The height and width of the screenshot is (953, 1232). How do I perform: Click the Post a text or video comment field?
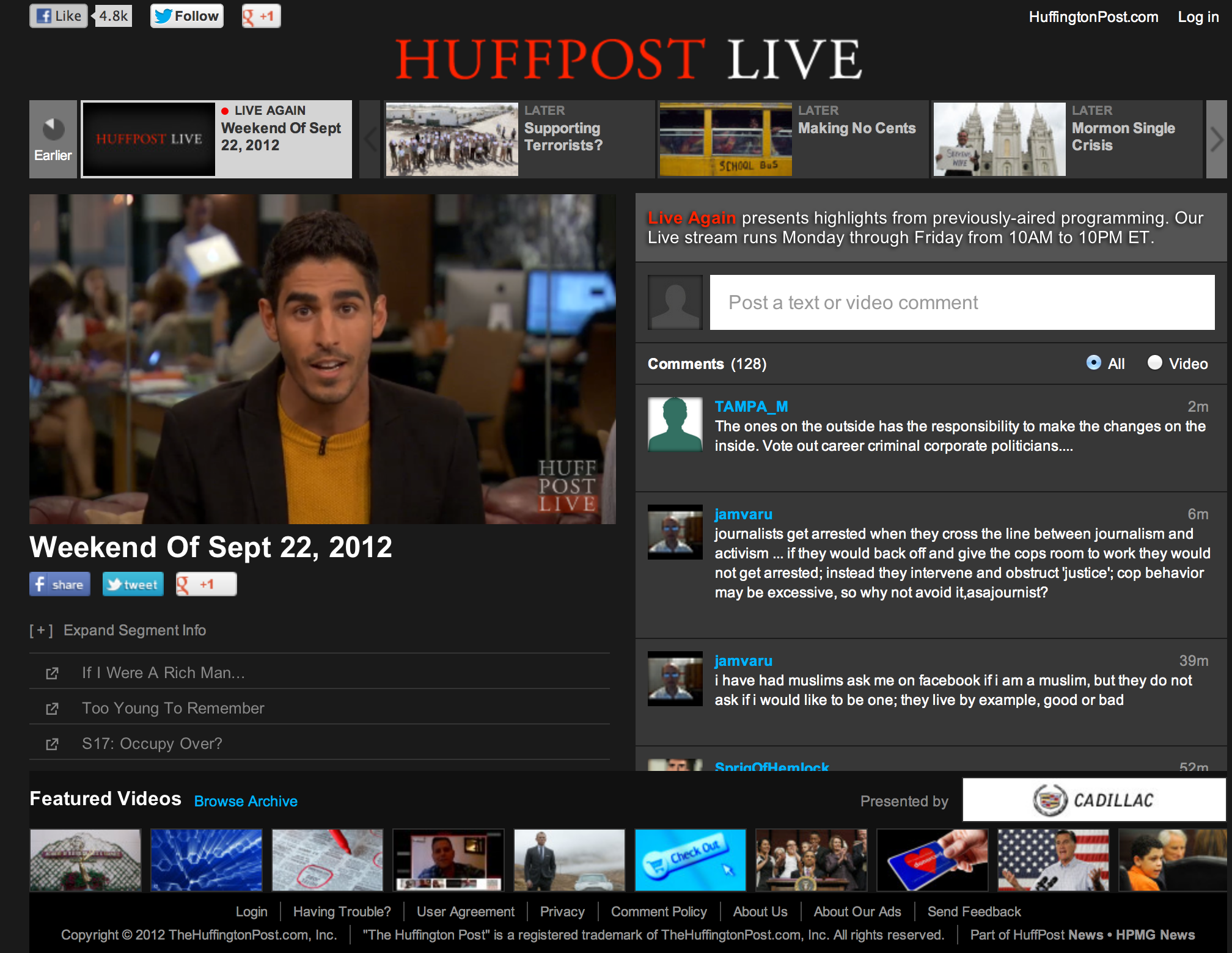click(x=962, y=302)
